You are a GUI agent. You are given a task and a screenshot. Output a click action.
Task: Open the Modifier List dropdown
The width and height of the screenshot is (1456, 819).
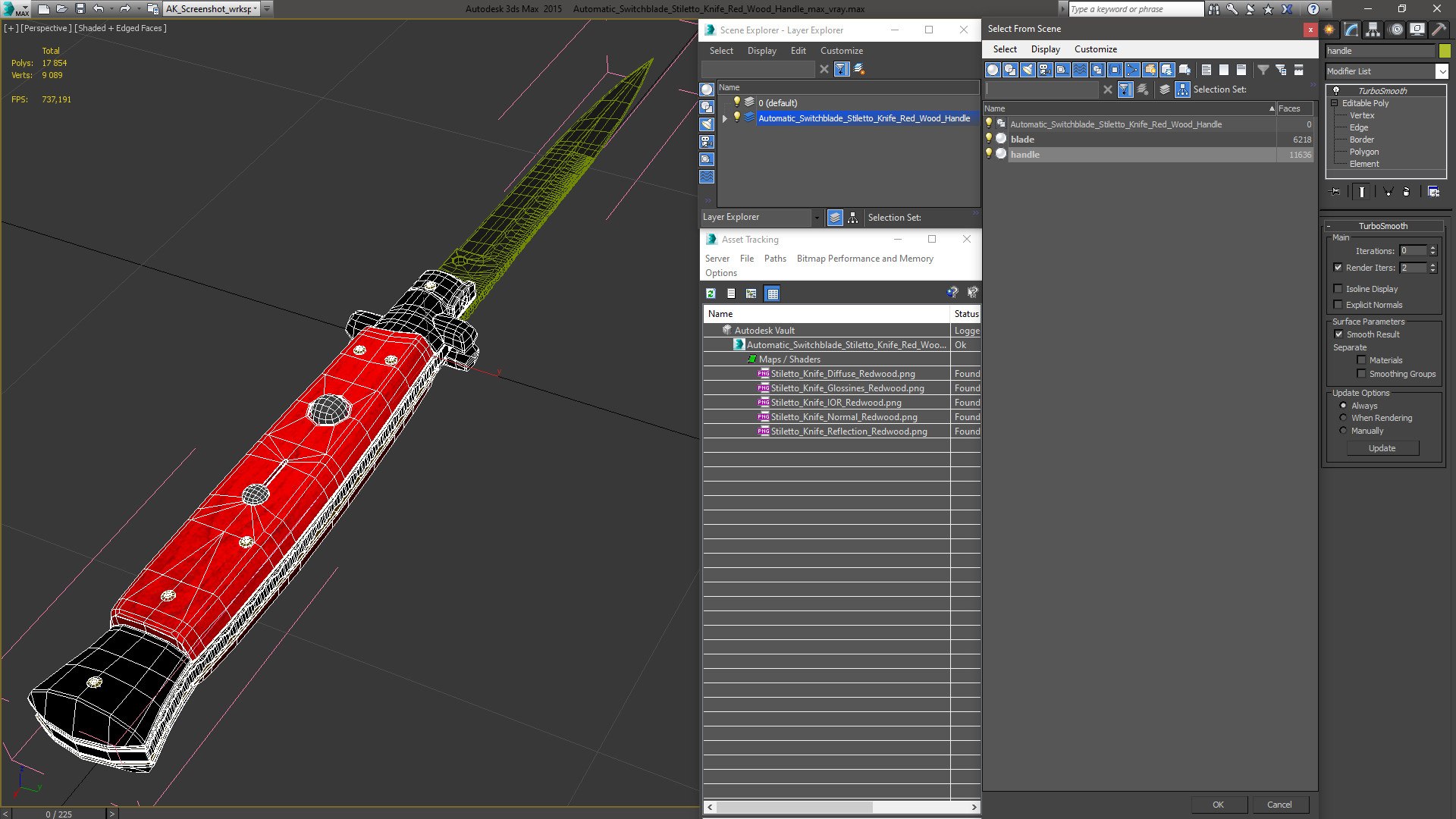tap(1441, 71)
